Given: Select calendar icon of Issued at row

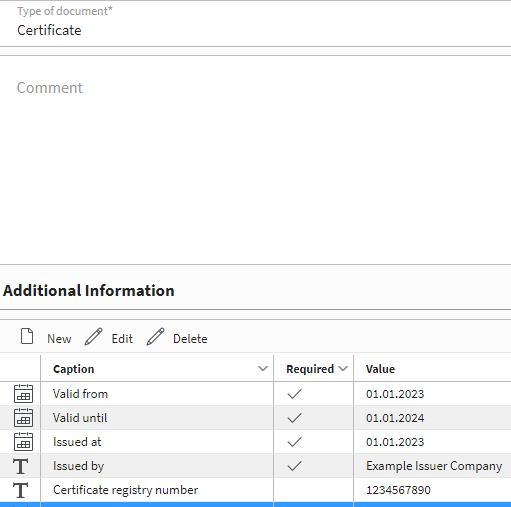Looking at the screenshot, I should 23,442.
